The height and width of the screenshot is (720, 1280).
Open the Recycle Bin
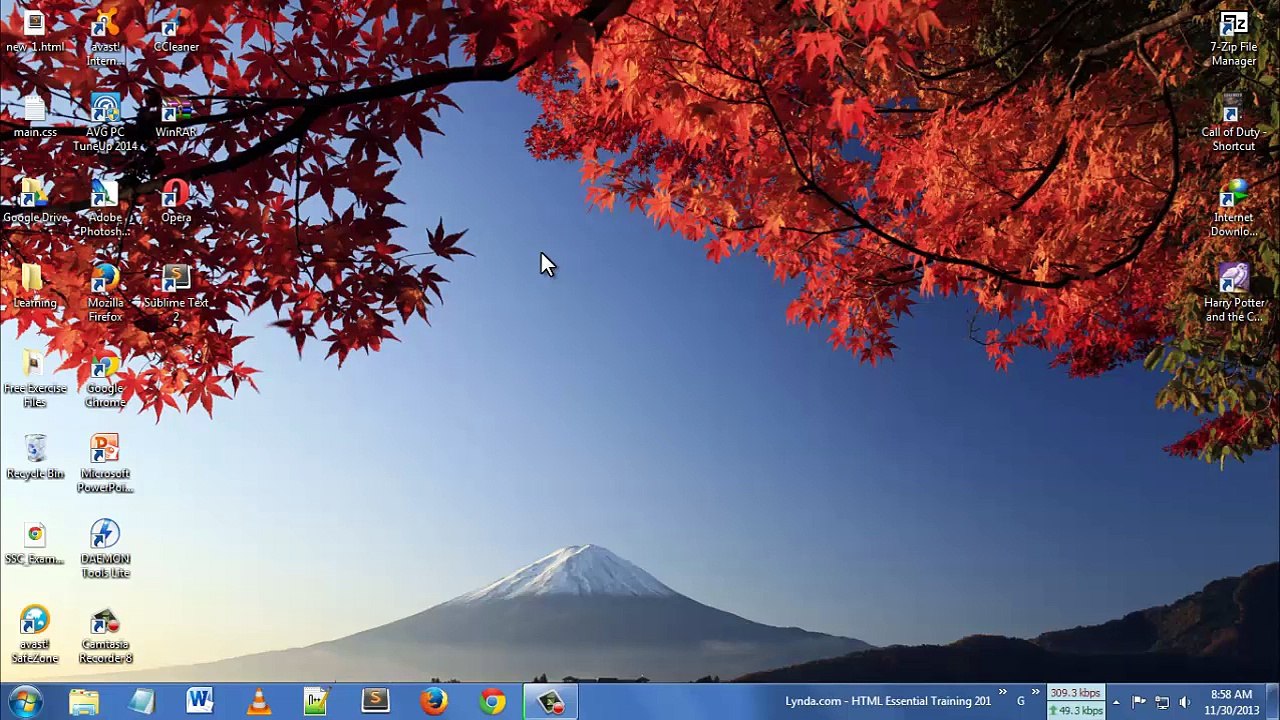tap(35, 458)
